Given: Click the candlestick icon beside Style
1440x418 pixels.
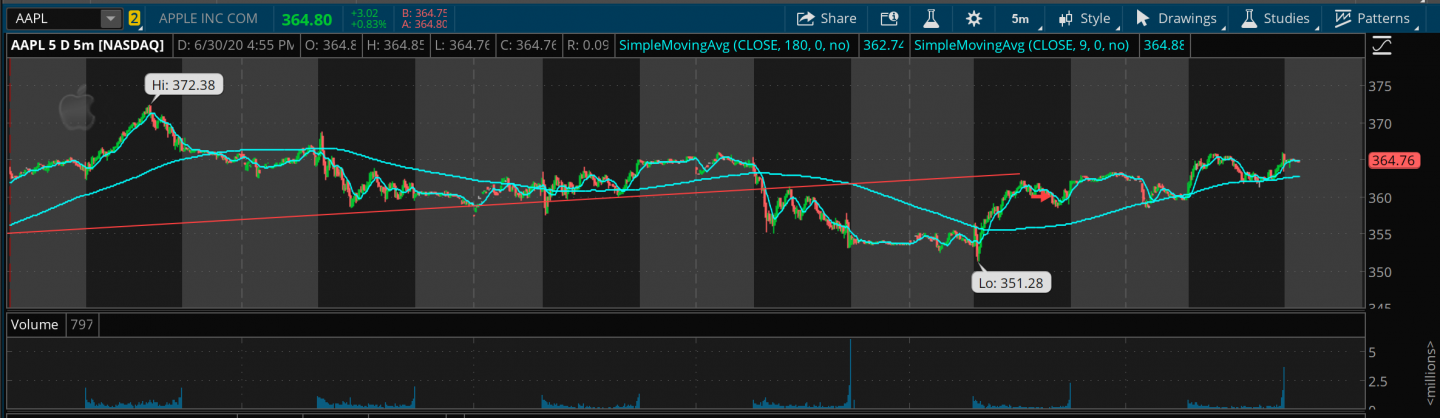Looking at the screenshot, I should pyautogui.click(x=1066, y=18).
